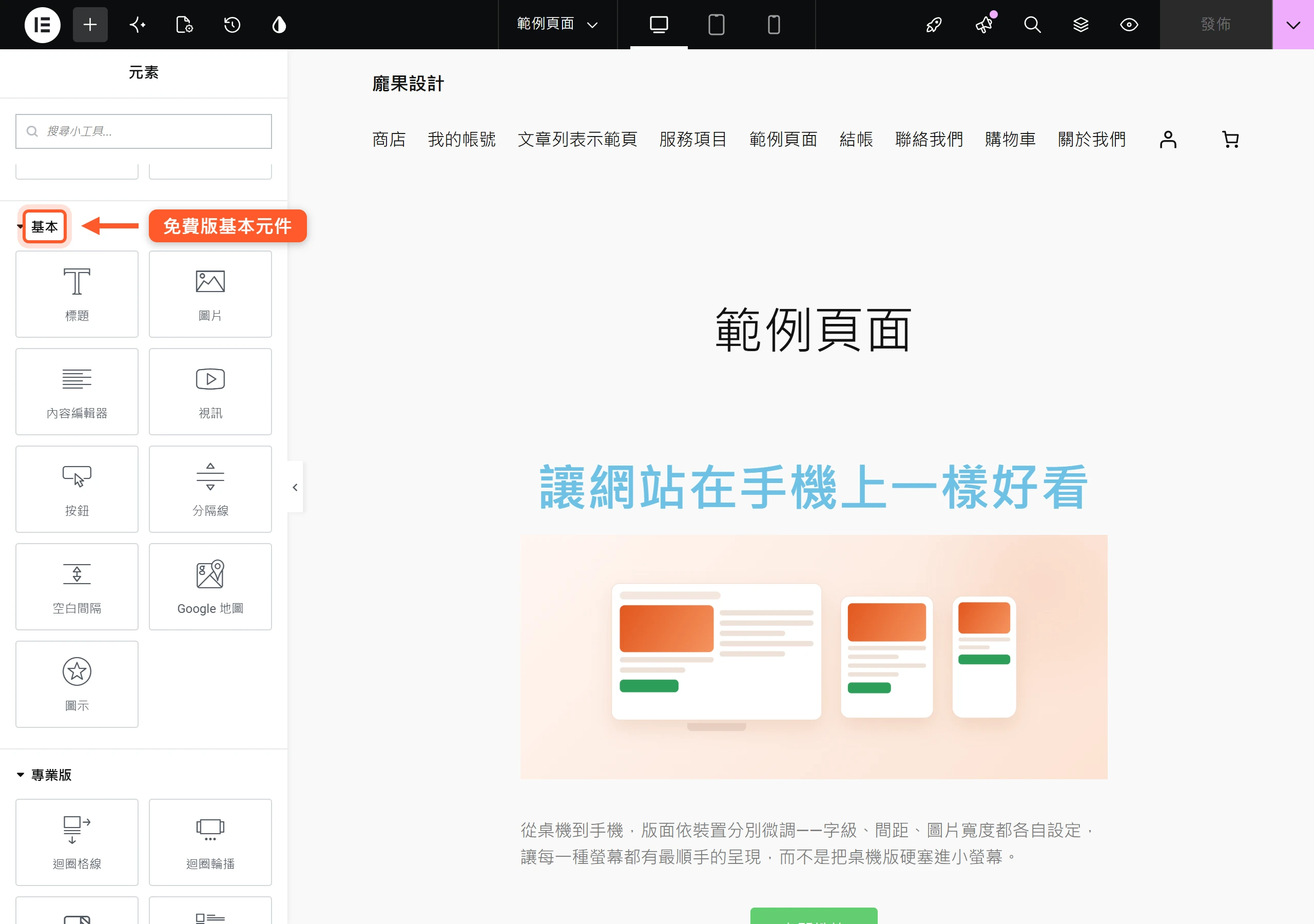
Task: Click the 搜尋小工具 search field
Action: [x=144, y=131]
